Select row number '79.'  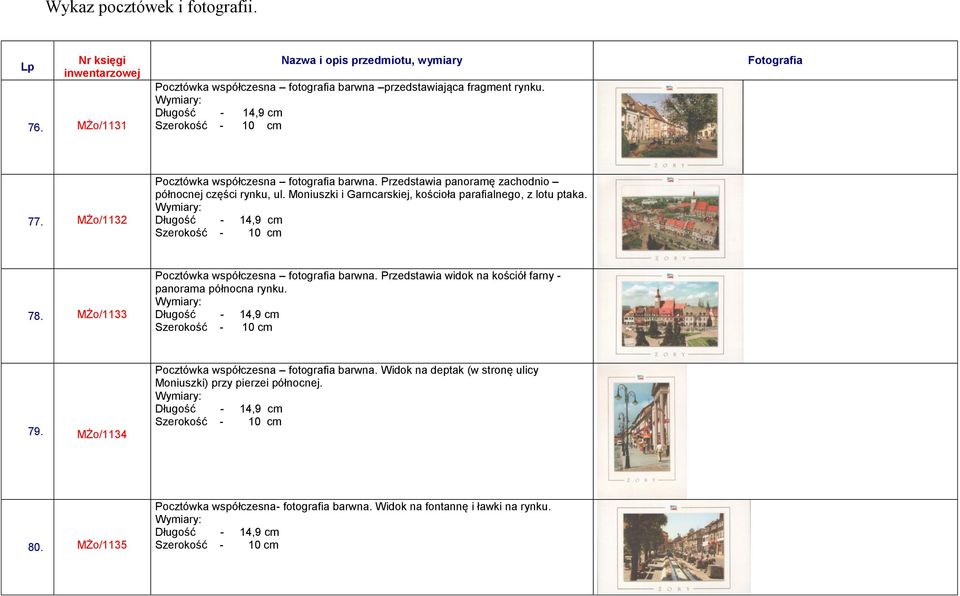(x=35, y=431)
